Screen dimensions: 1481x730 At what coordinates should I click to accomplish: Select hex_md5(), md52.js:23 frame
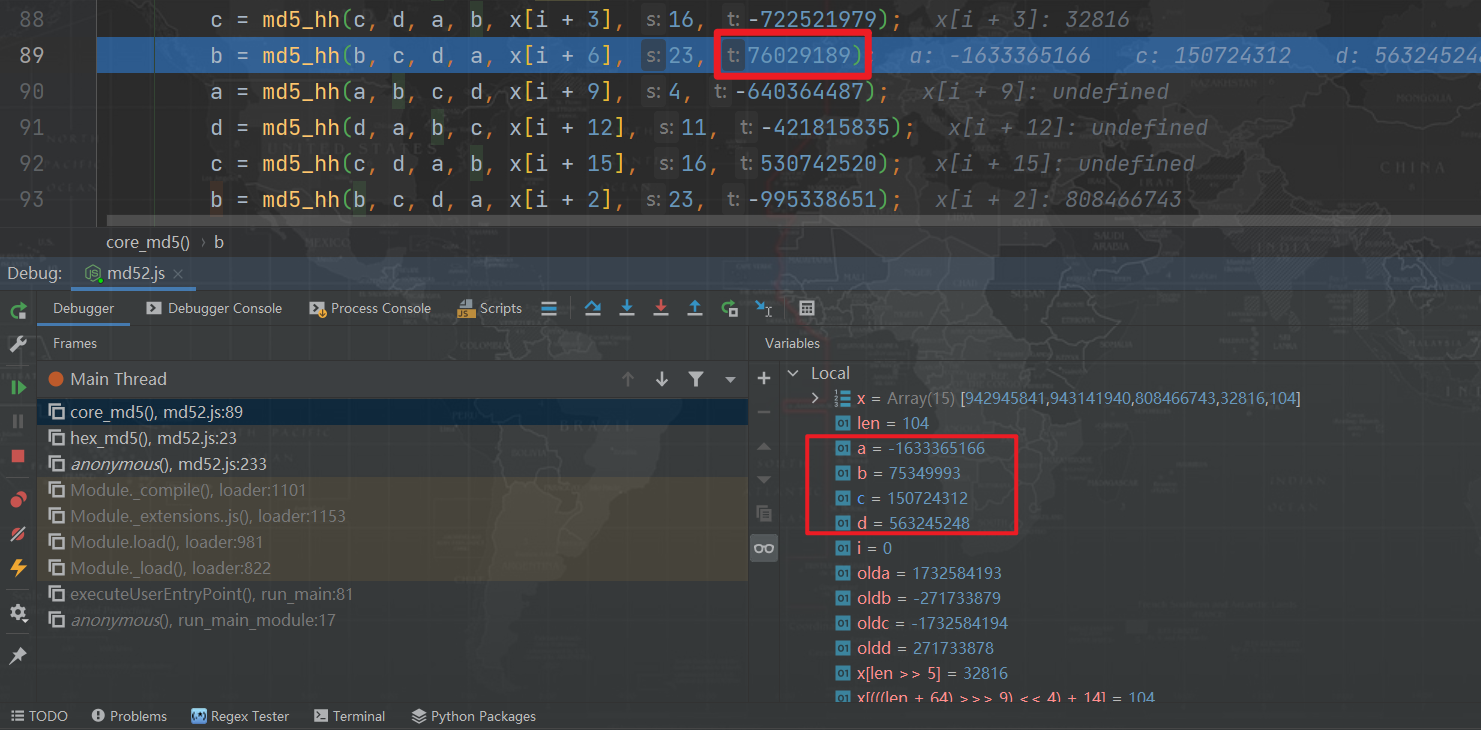pos(393,438)
